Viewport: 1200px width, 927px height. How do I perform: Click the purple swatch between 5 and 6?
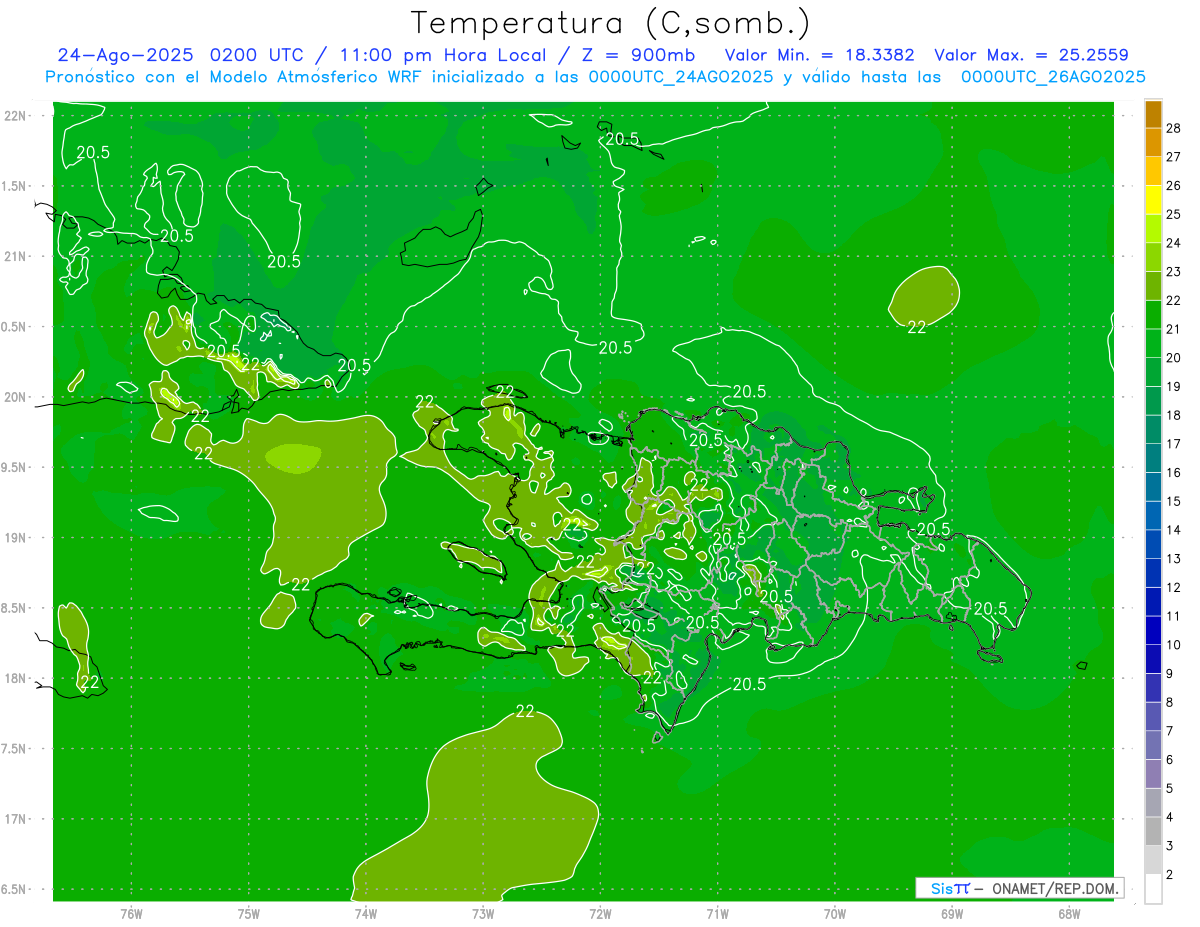coord(1153,774)
